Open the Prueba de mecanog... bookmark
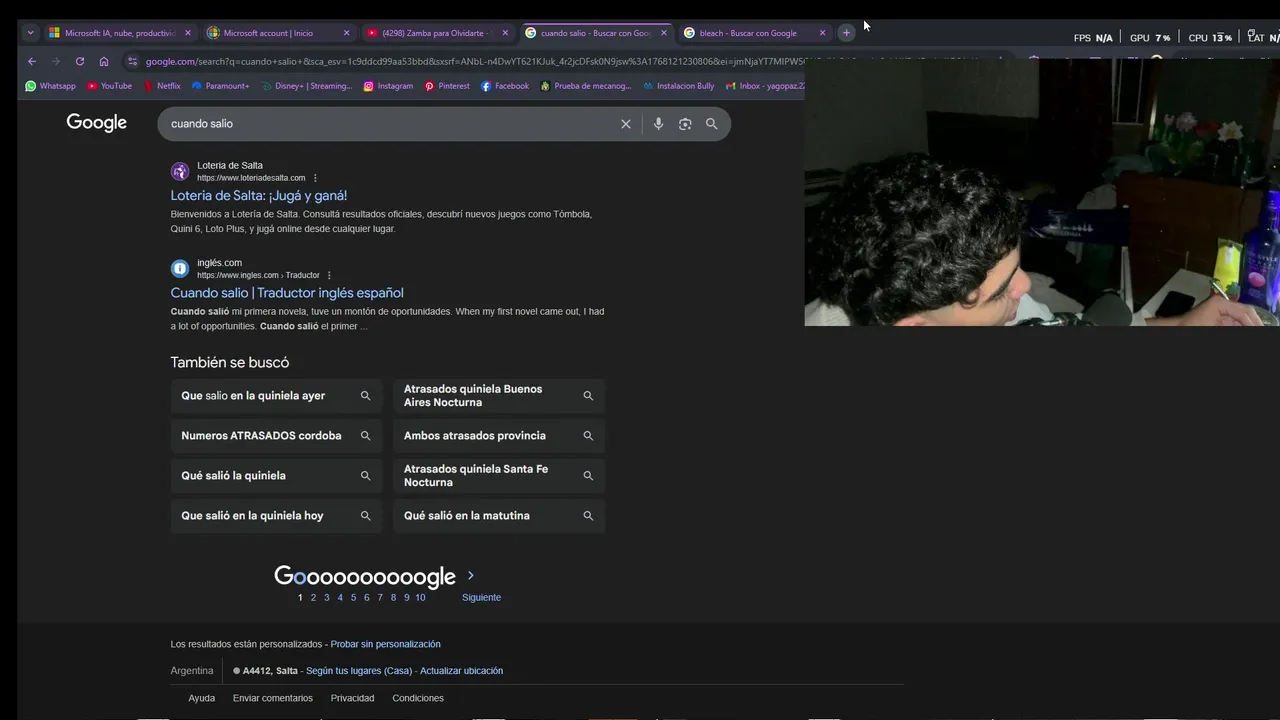1280x720 pixels. click(x=586, y=86)
